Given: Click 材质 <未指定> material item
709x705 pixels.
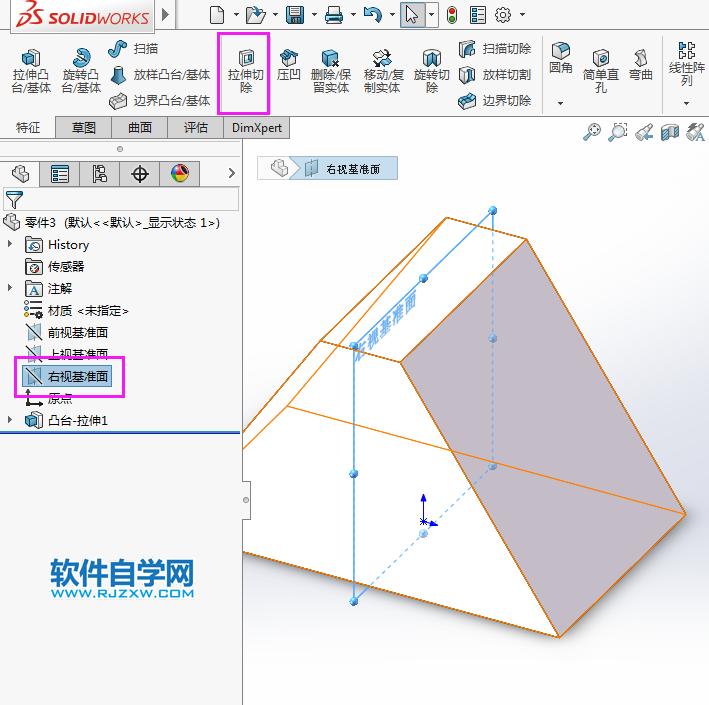Looking at the screenshot, I should click(76, 310).
